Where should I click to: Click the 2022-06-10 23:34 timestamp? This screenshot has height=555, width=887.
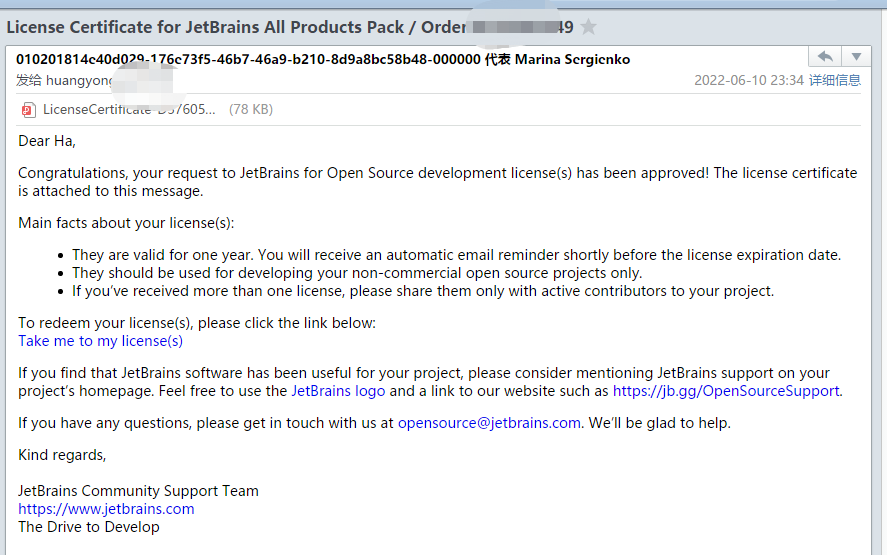pyautogui.click(x=748, y=80)
